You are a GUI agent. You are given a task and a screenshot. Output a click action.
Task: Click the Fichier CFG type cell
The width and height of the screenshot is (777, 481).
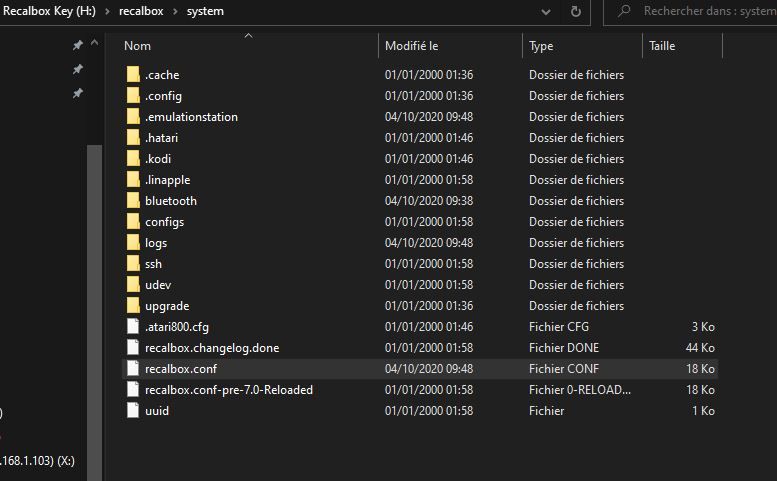pos(559,327)
